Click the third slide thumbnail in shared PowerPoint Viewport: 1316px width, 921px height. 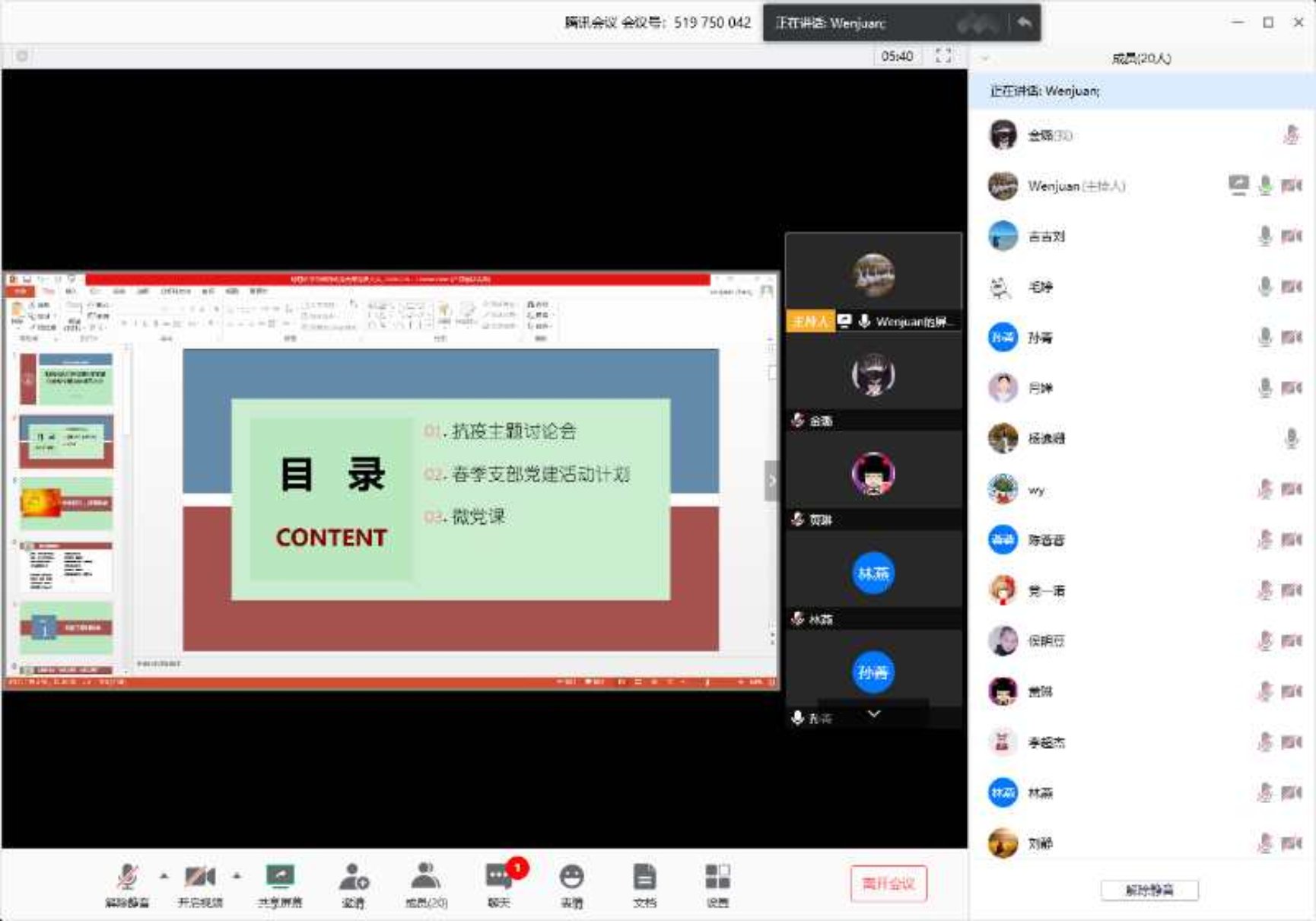coord(67,503)
